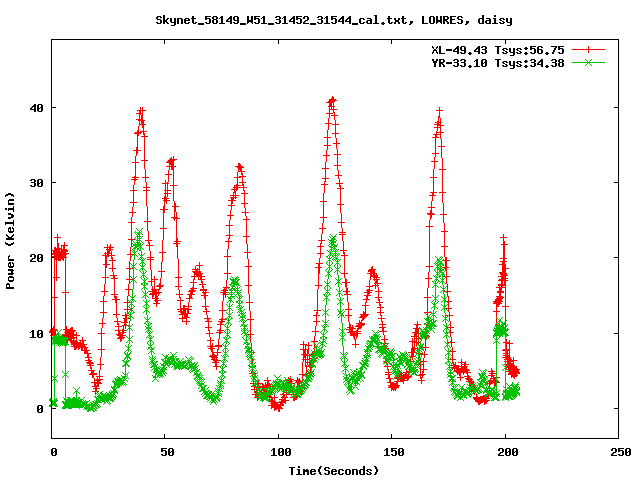
Task: Click the Time(Seconds) x-axis label
Action: pos(334,471)
